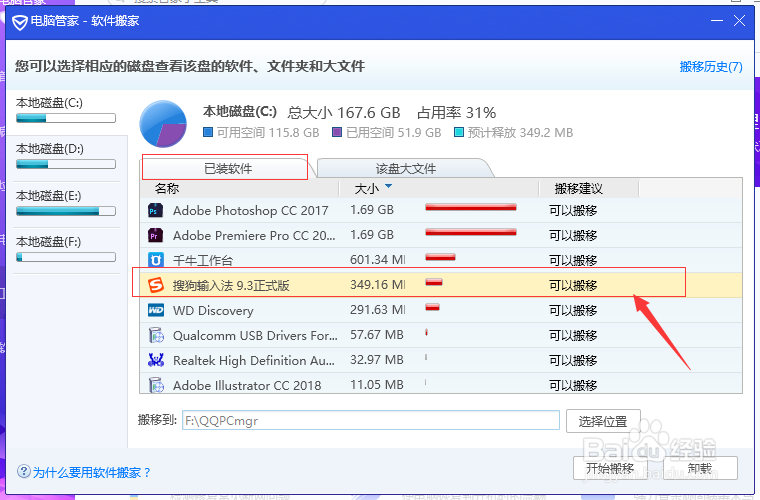
Task: Click the 搬移到 destination path field
Action: [x=370, y=421]
